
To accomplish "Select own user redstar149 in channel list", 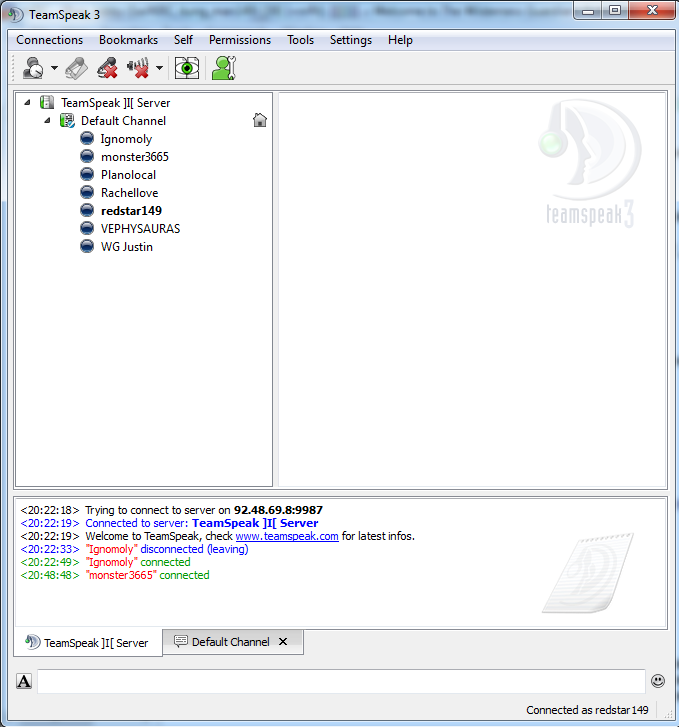I will coord(131,211).
